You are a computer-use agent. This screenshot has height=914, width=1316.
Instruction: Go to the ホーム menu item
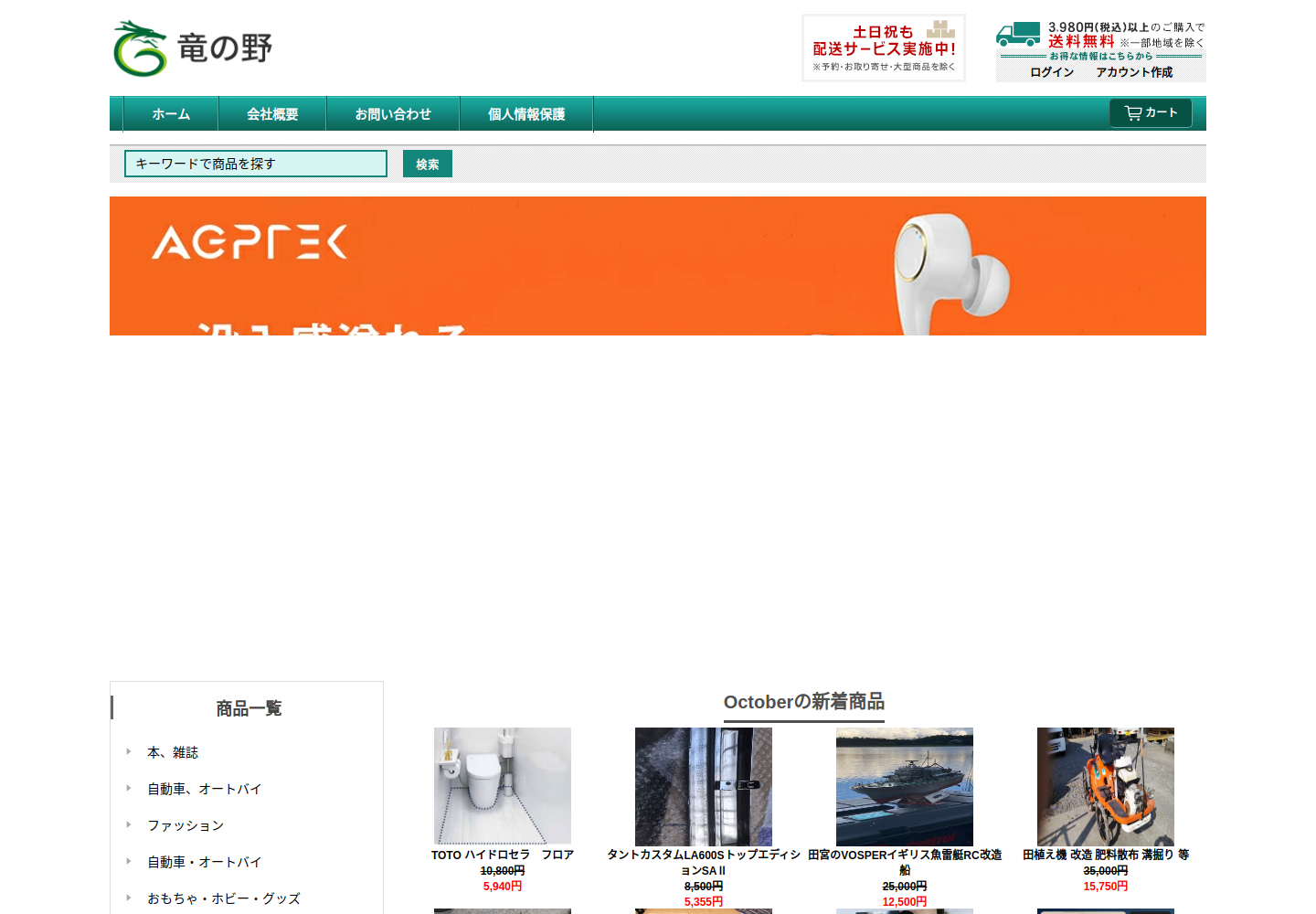tap(171, 114)
